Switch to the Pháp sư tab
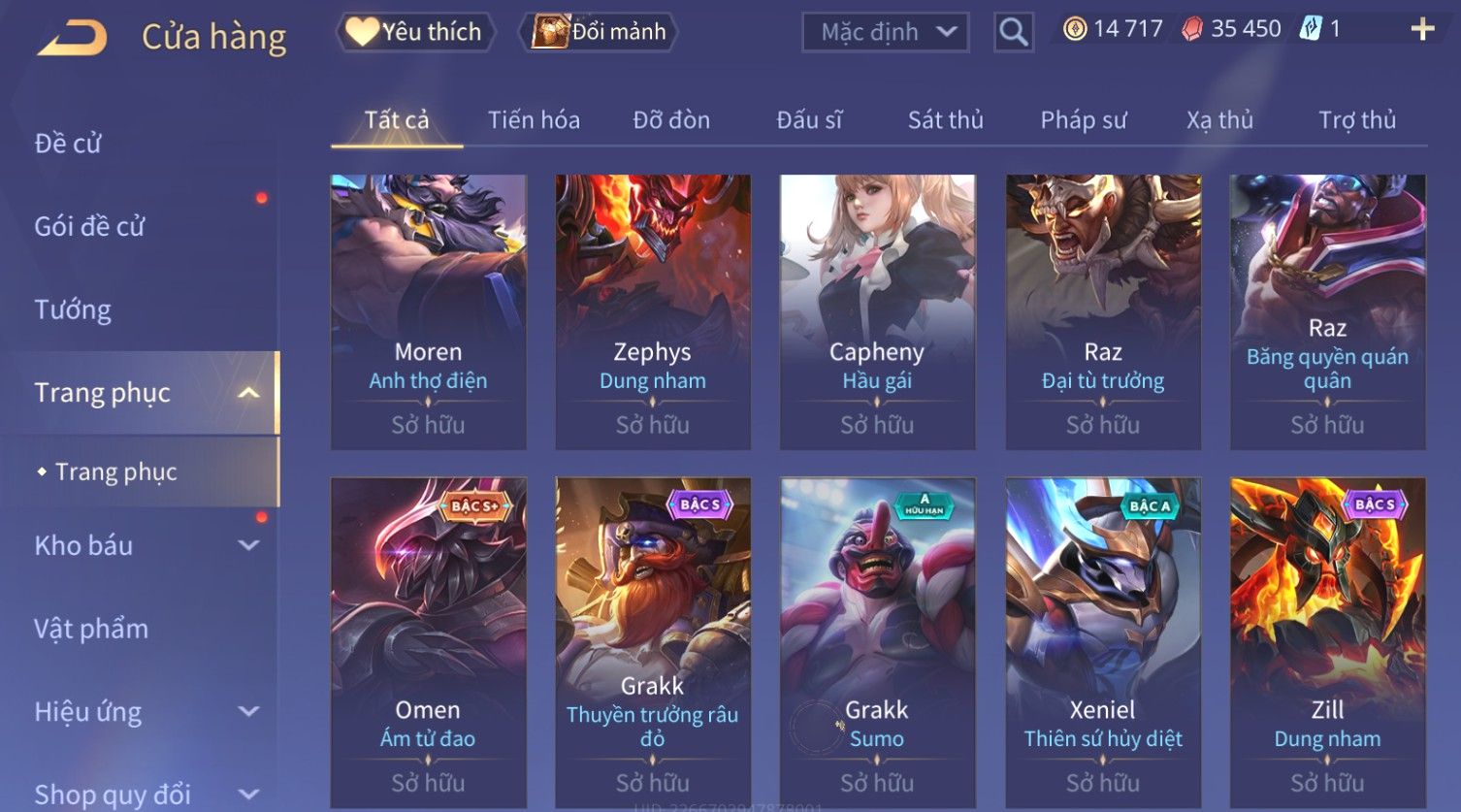 (1084, 120)
